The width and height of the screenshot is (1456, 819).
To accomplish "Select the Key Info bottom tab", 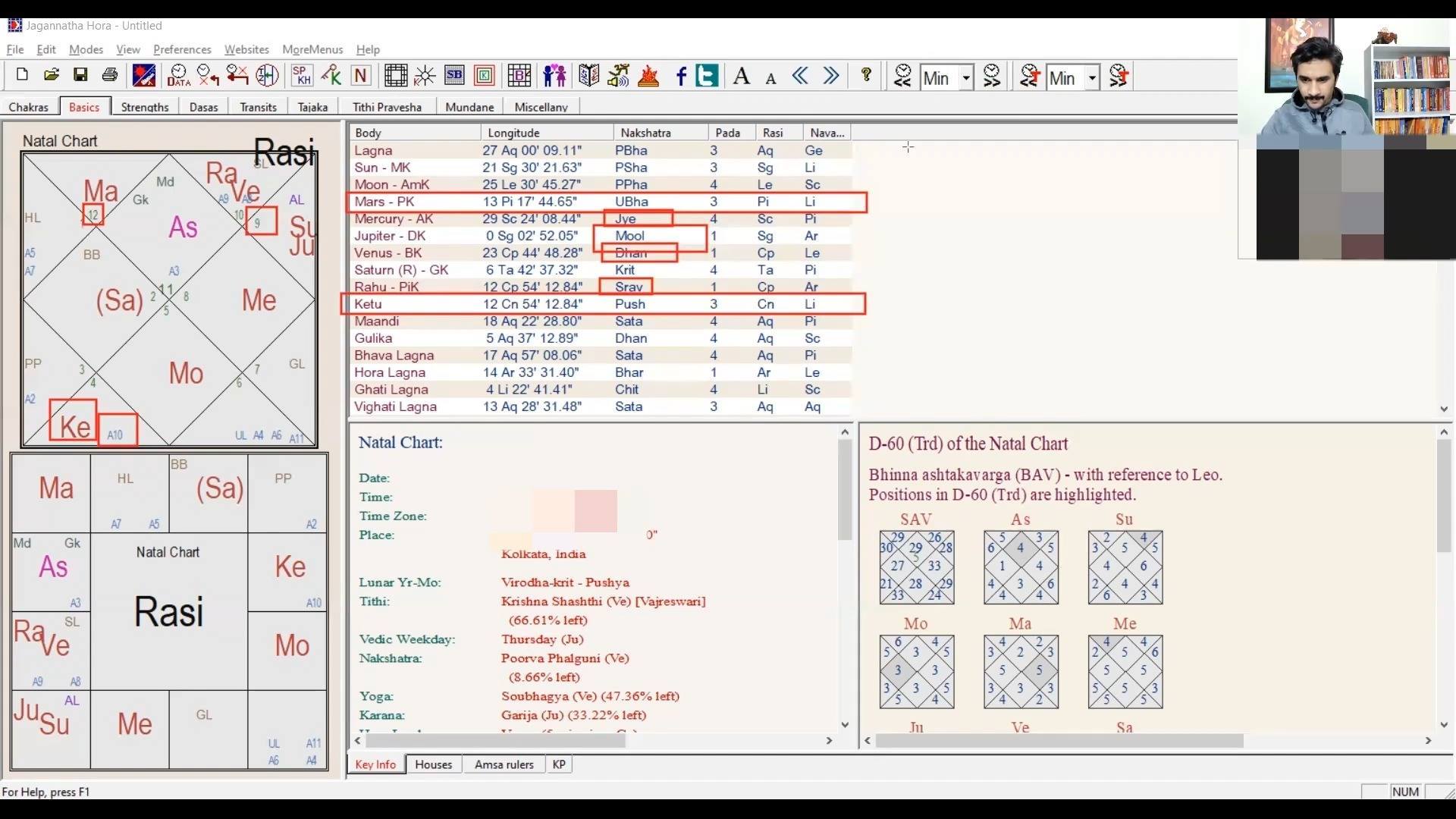I will pyautogui.click(x=375, y=764).
